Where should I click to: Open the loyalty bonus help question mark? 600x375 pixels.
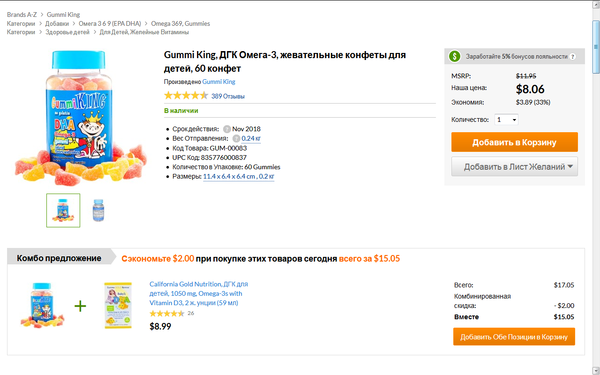(x=572, y=57)
